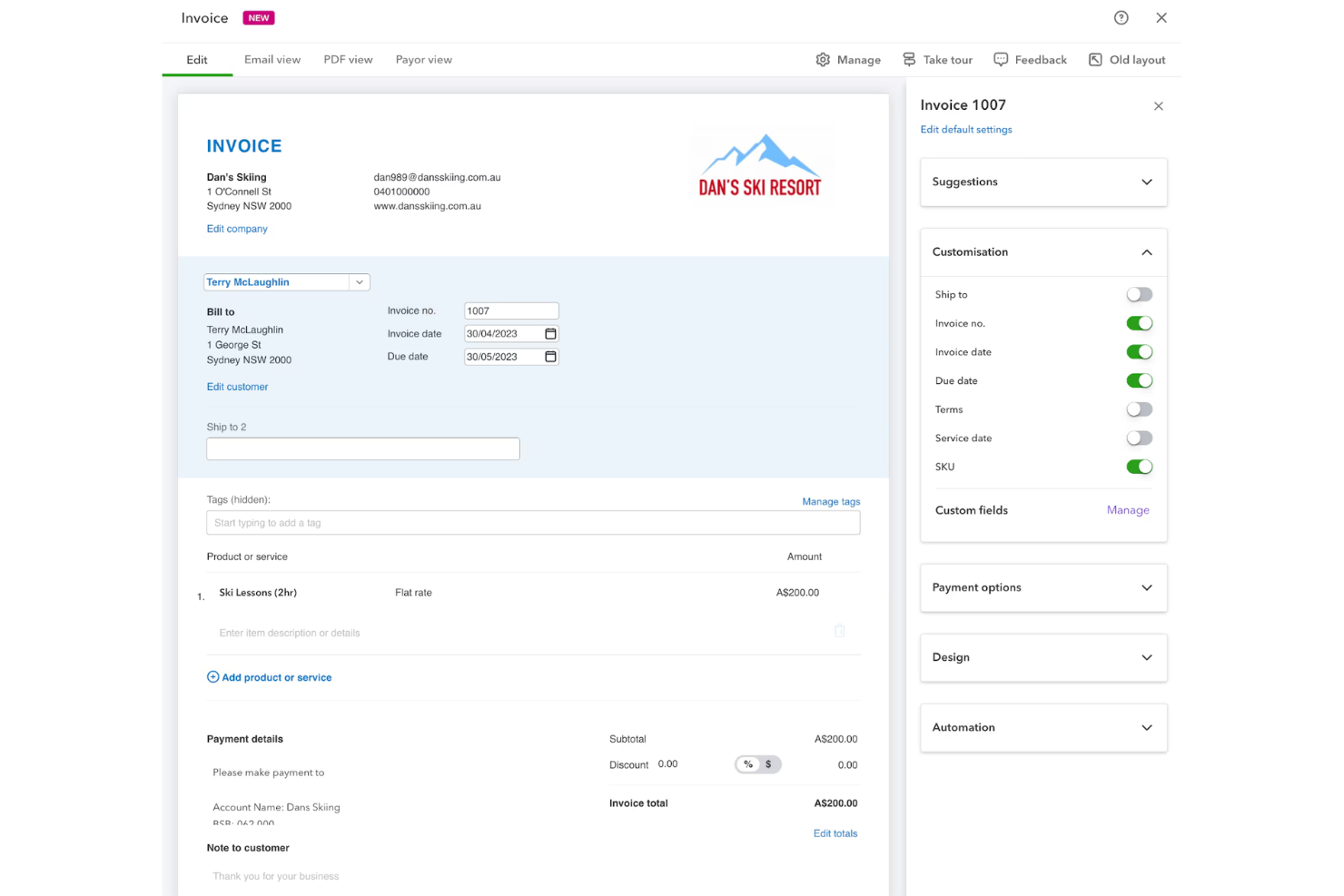Switch to the PDF view tab
The height and width of the screenshot is (896, 1344).
click(x=348, y=59)
